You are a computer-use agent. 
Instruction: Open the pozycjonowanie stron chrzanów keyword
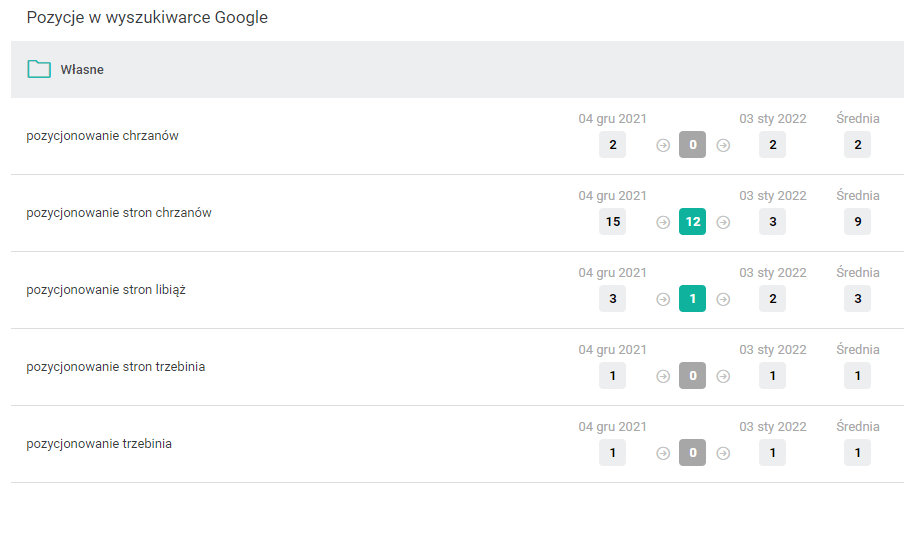[119, 213]
